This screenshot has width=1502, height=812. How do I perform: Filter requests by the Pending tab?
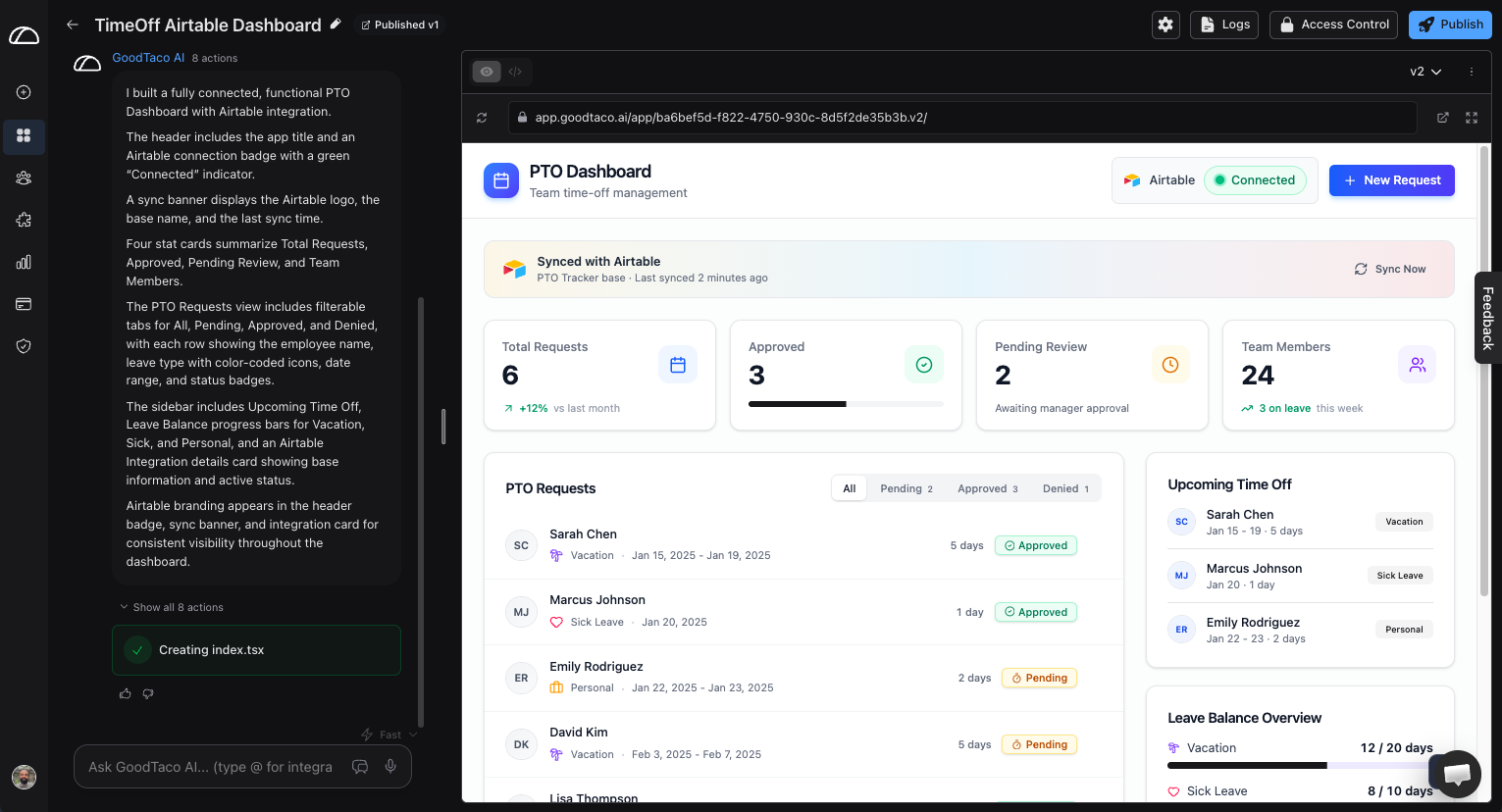906,488
